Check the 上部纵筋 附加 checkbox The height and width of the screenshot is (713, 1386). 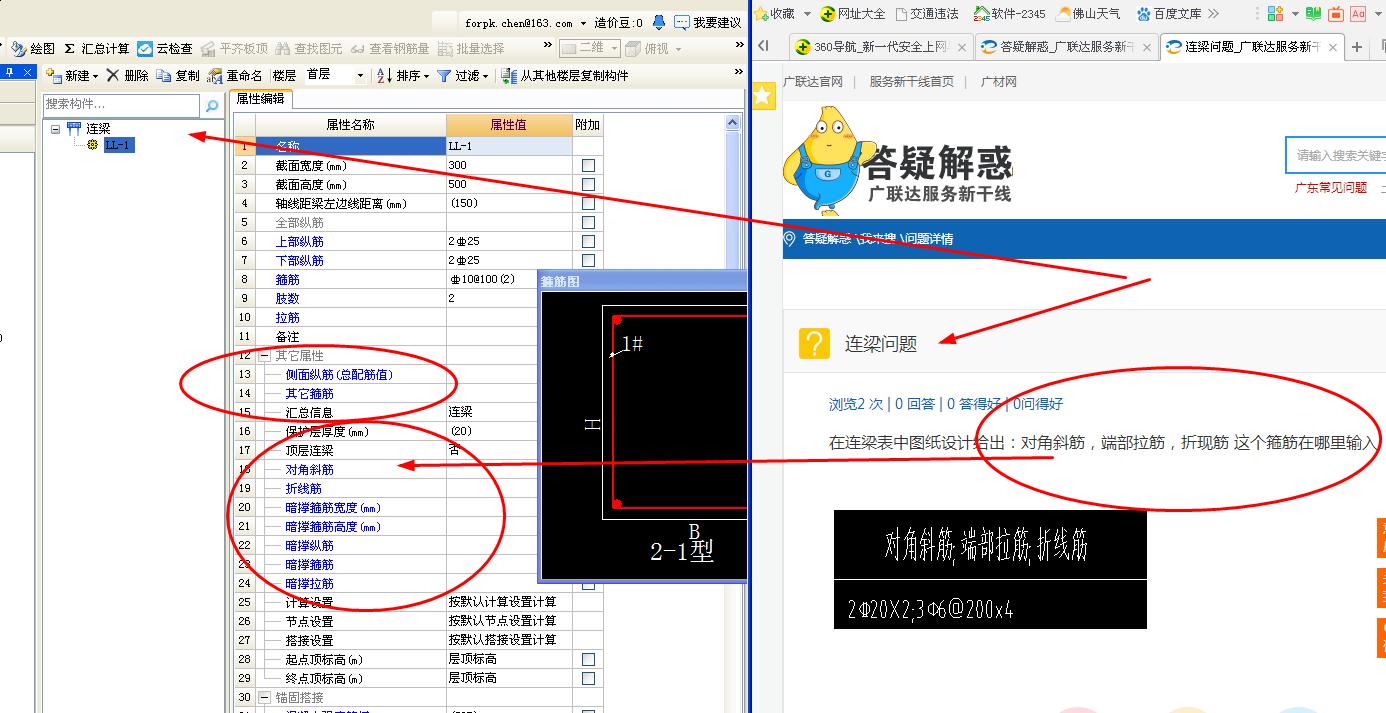[588, 241]
